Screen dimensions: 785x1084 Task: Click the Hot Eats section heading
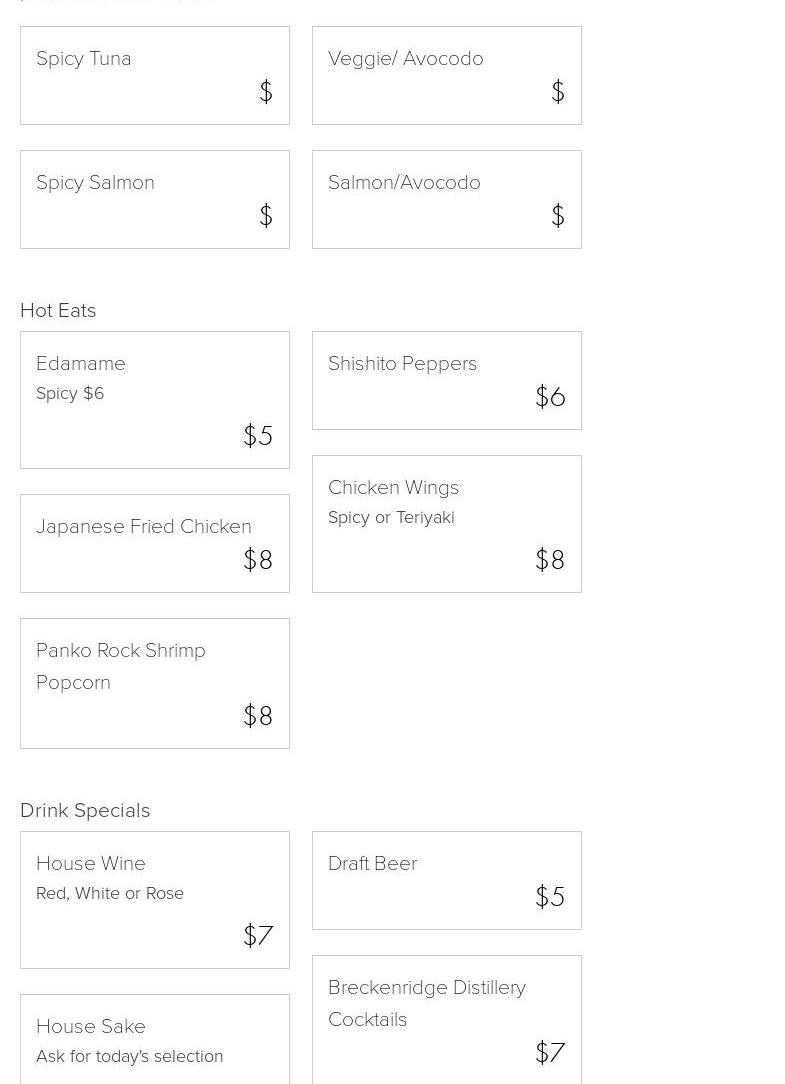point(58,310)
